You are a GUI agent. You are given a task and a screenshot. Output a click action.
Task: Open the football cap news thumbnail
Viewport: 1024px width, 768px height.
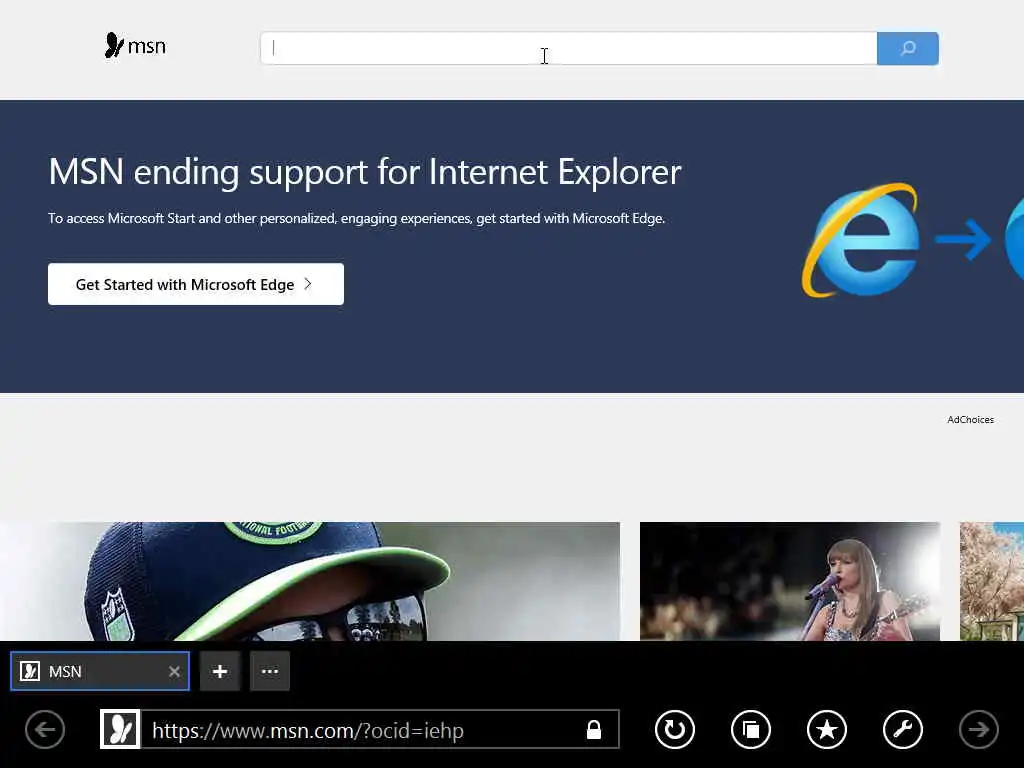310,581
